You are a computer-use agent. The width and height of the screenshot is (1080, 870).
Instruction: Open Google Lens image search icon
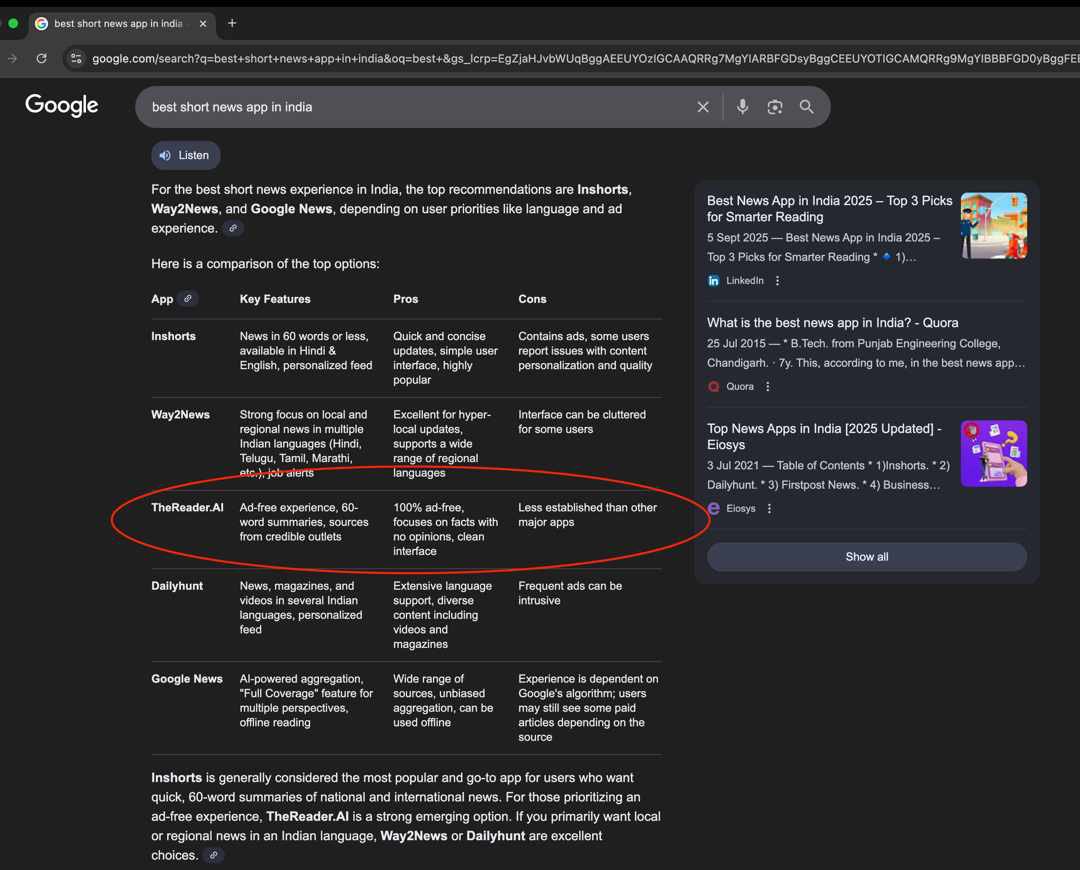coord(775,107)
